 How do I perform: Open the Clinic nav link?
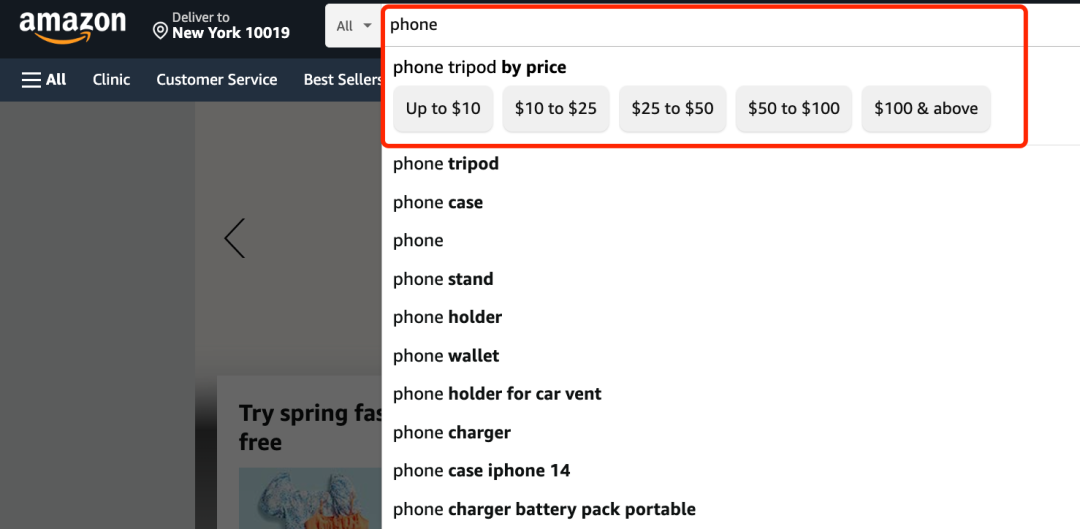(x=112, y=80)
